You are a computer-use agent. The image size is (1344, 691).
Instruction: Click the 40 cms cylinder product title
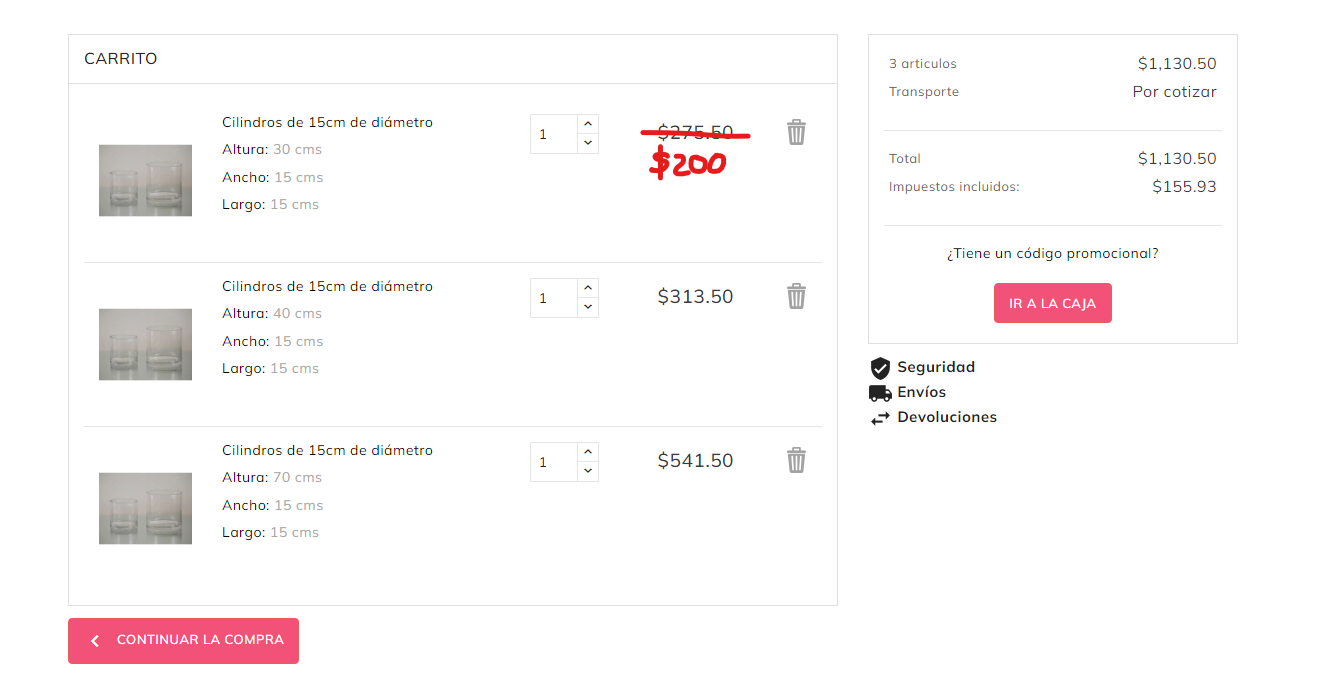(x=327, y=287)
